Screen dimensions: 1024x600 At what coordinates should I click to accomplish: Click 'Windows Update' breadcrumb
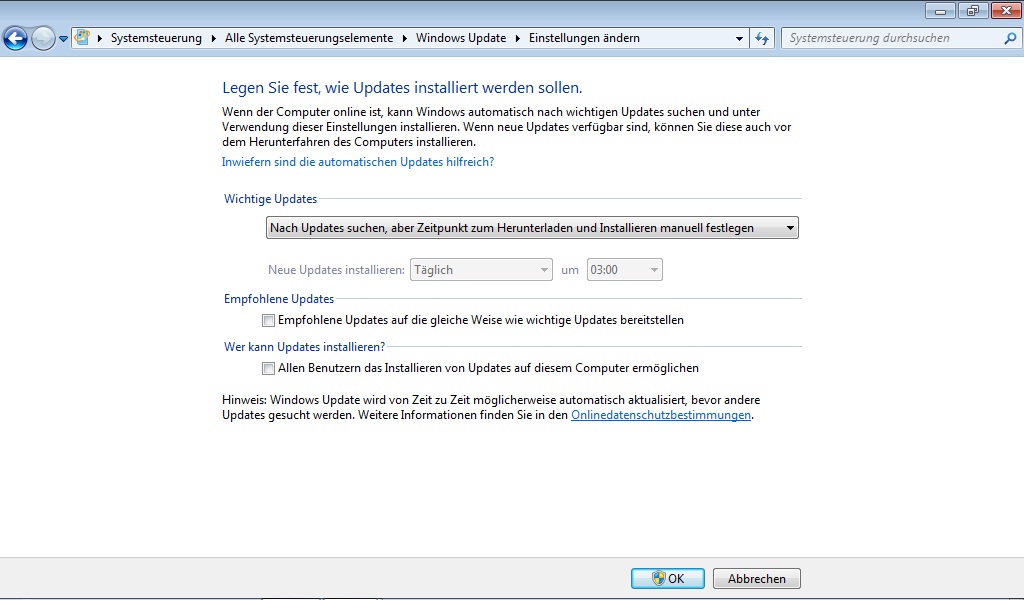pos(461,38)
